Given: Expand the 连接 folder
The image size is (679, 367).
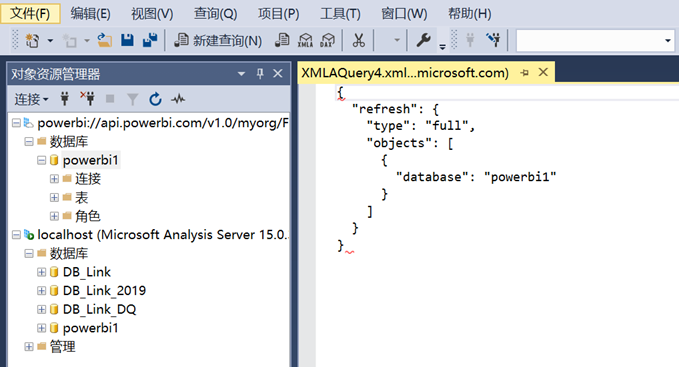Looking at the screenshot, I should pyautogui.click(x=54, y=179).
